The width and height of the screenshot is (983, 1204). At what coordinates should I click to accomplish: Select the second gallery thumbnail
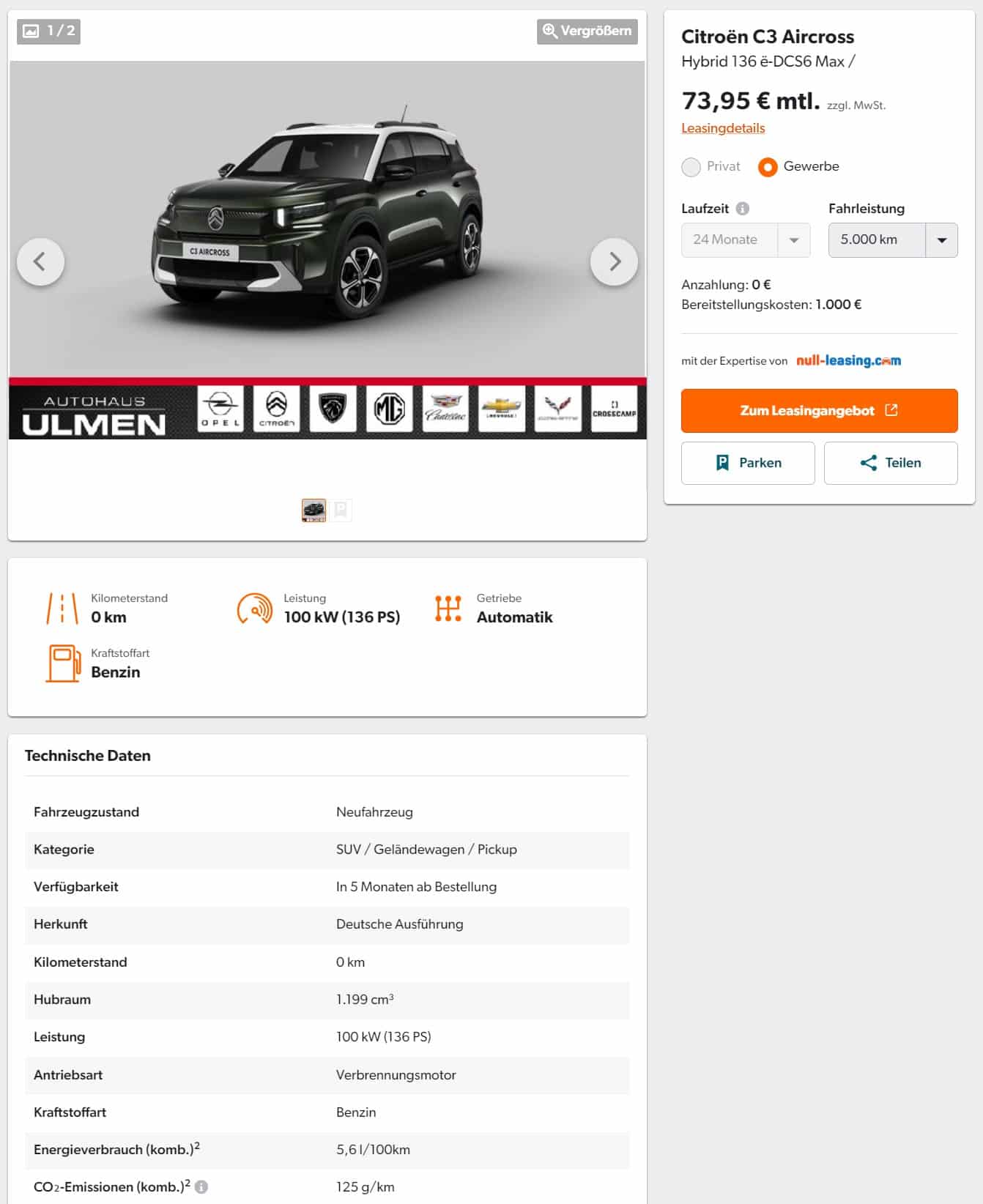point(341,510)
